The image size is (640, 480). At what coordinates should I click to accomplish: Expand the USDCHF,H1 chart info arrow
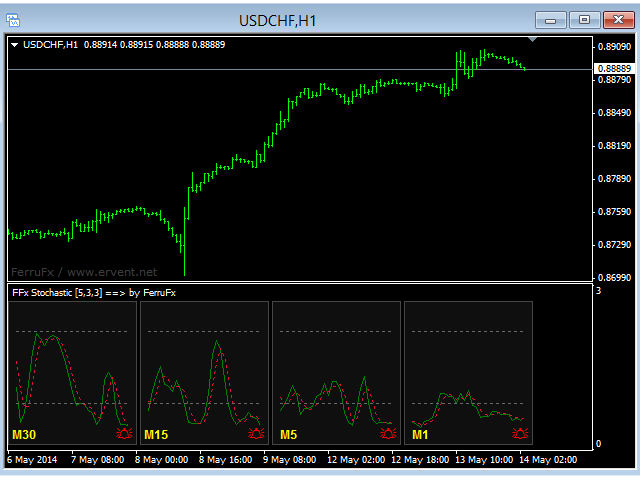click(x=15, y=44)
